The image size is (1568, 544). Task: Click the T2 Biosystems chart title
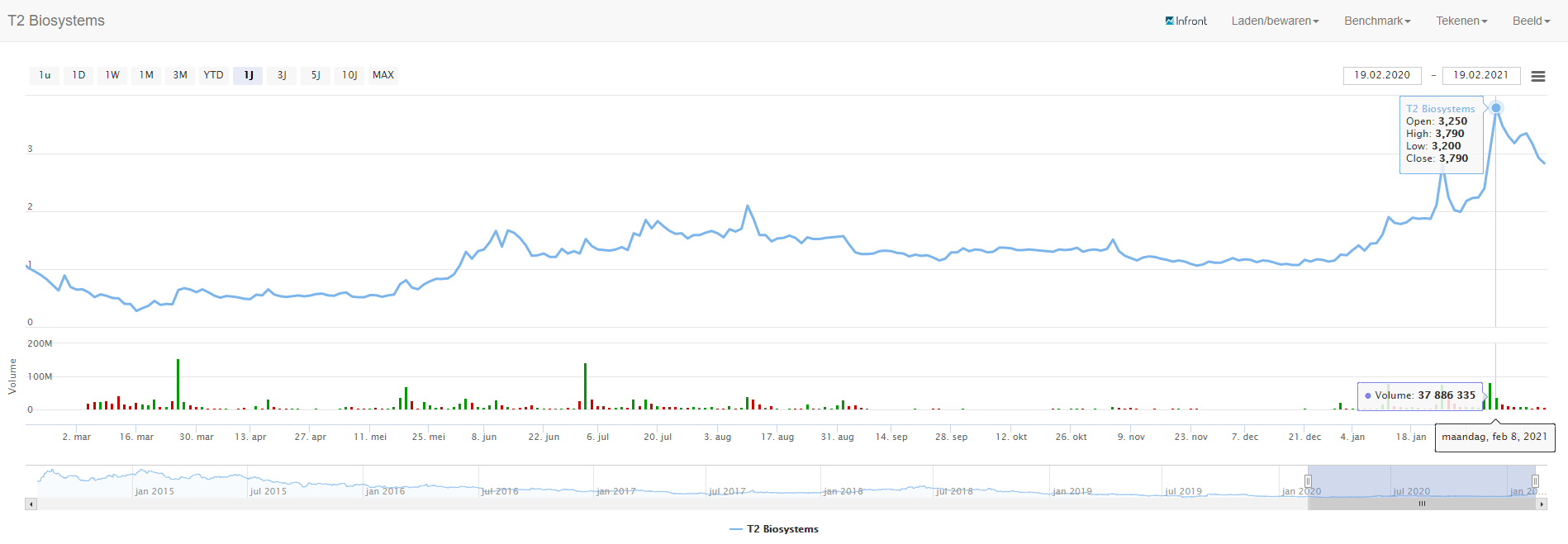pyautogui.click(x=56, y=21)
